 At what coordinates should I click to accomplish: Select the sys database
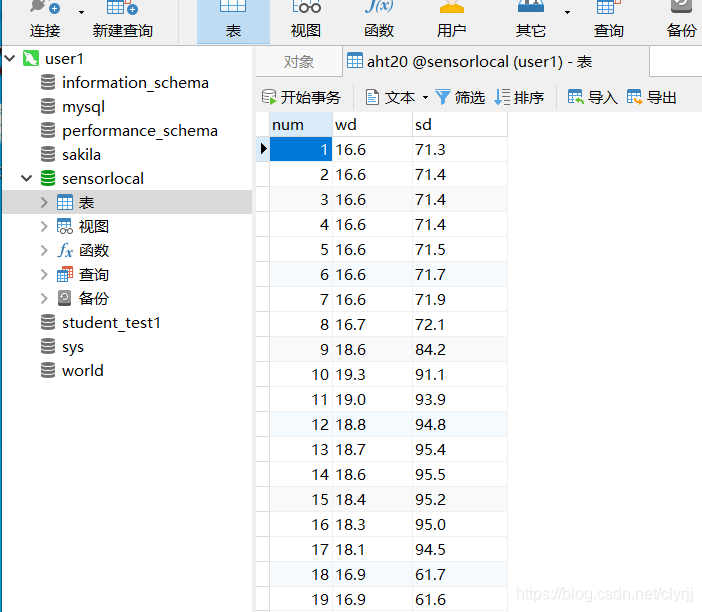[x=73, y=347]
